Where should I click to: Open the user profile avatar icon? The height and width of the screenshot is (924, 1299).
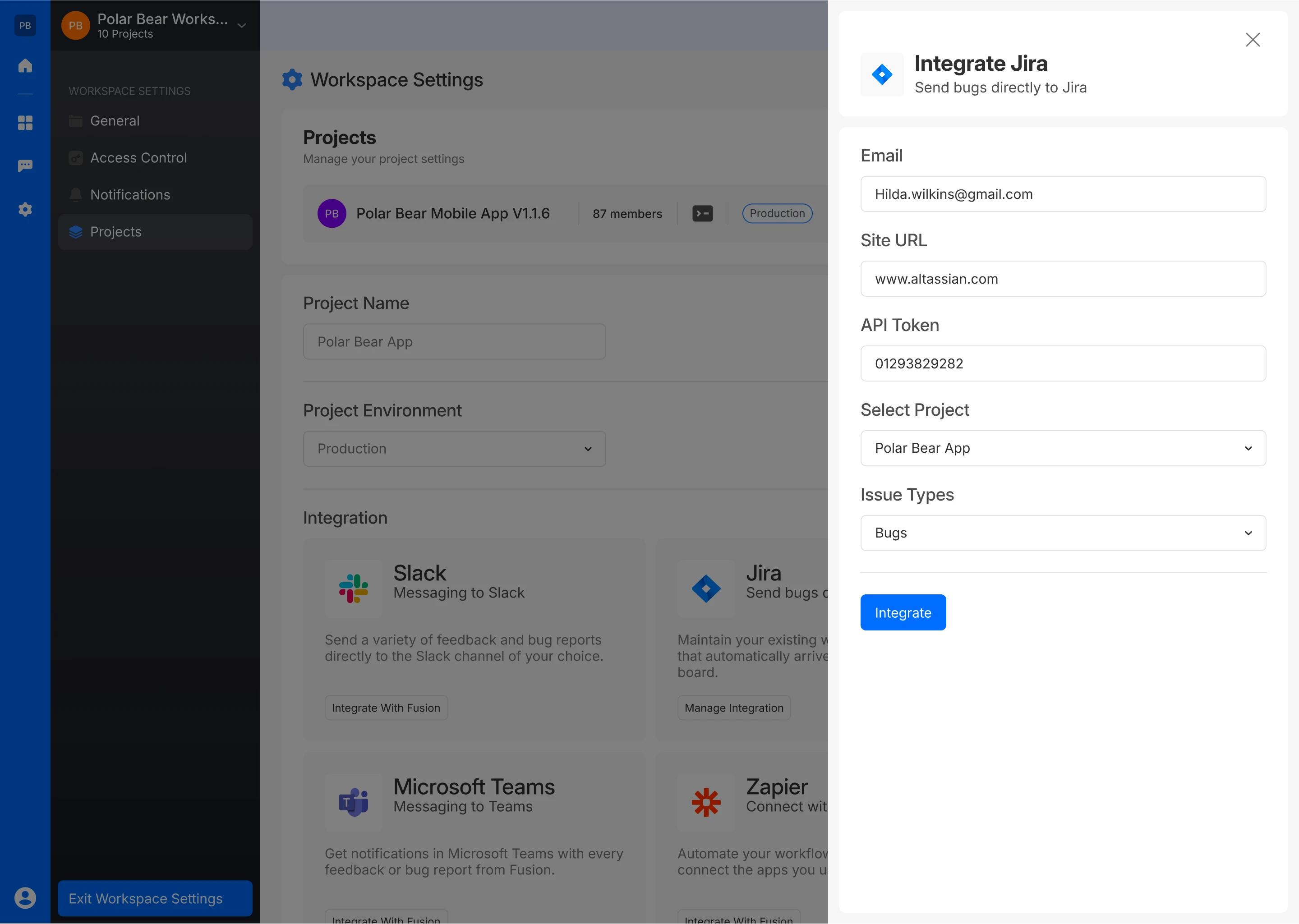coord(25,898)
